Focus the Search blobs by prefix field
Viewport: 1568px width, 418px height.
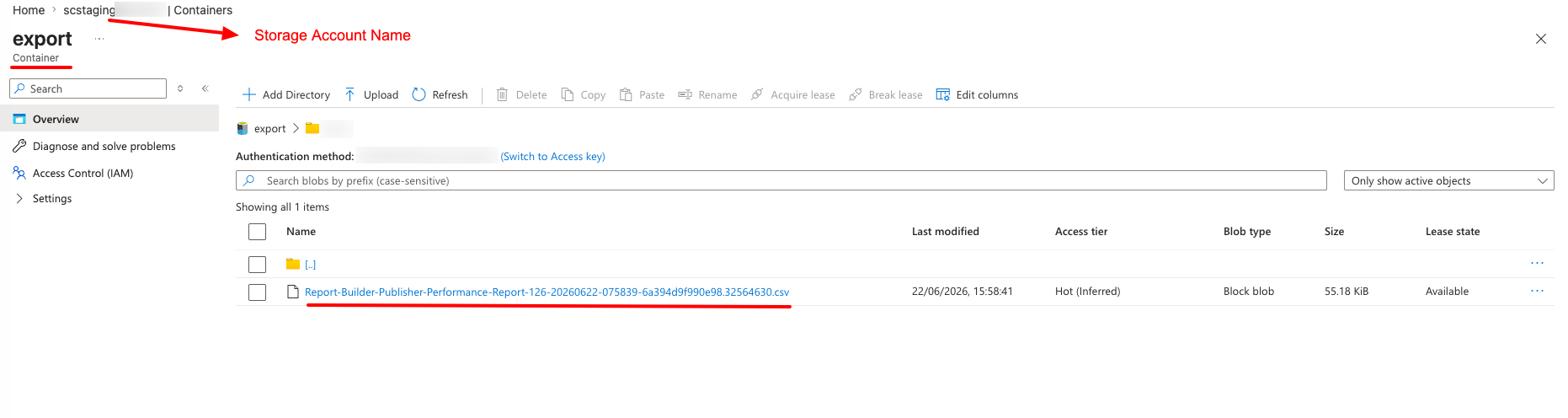click(x=781, y=180)
